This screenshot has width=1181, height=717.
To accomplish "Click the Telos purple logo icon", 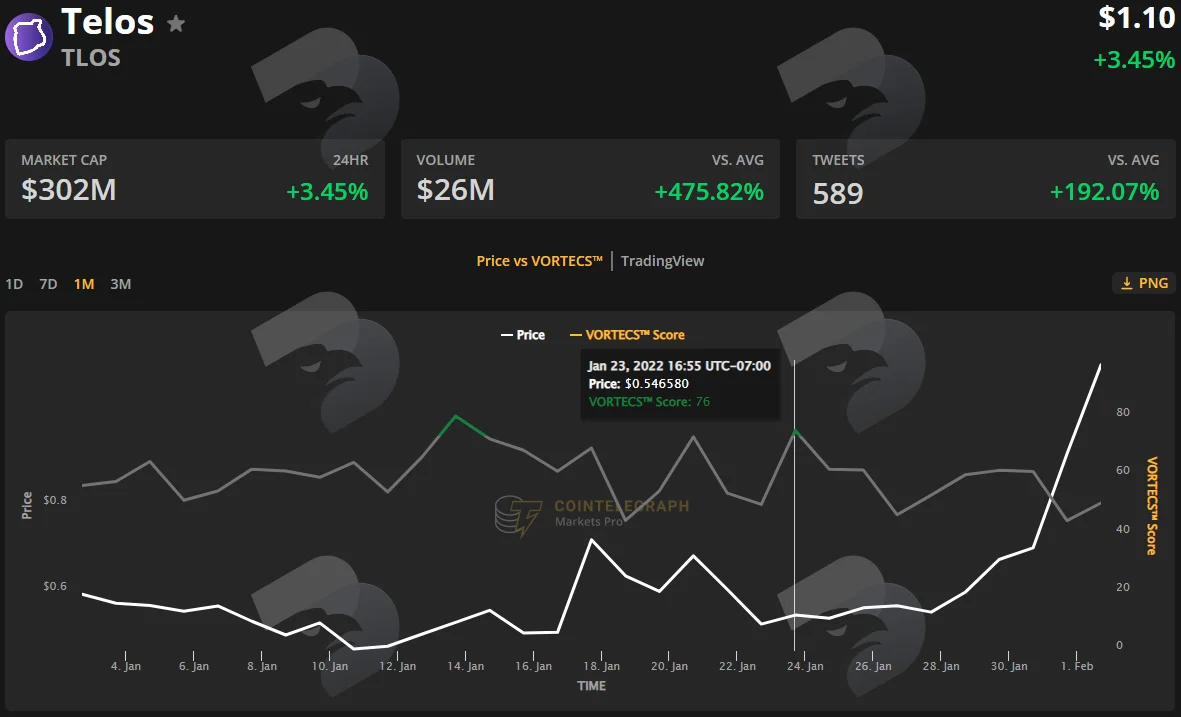I will click(x=29, y=36).
